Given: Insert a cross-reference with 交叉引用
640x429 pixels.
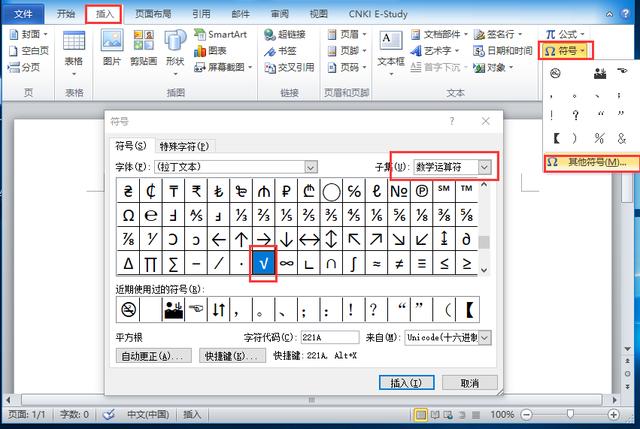Looking at the screenshot, I should 289,67.
